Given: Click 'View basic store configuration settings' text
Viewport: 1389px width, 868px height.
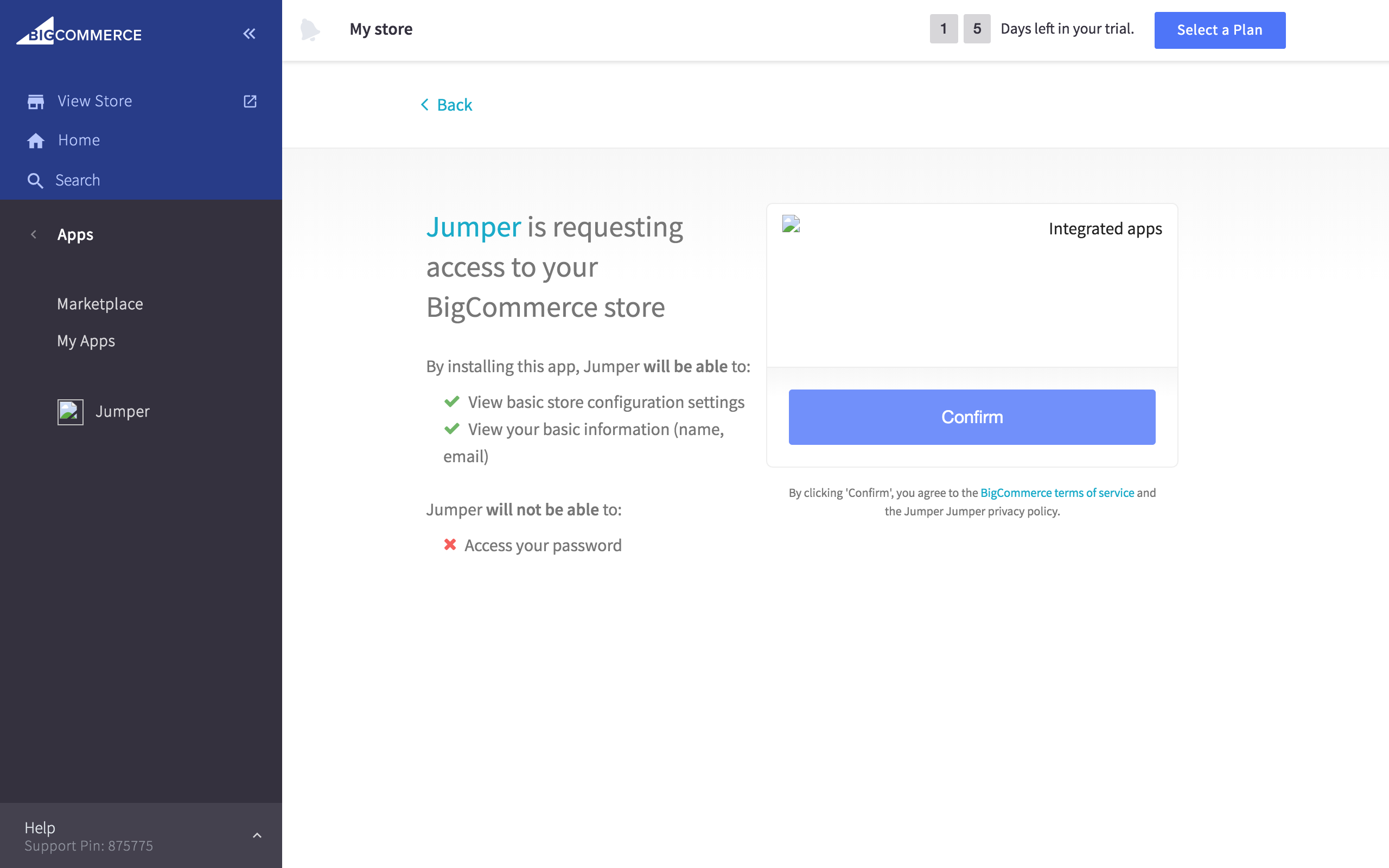Looking at the screenshot, I should coord(606,403).
